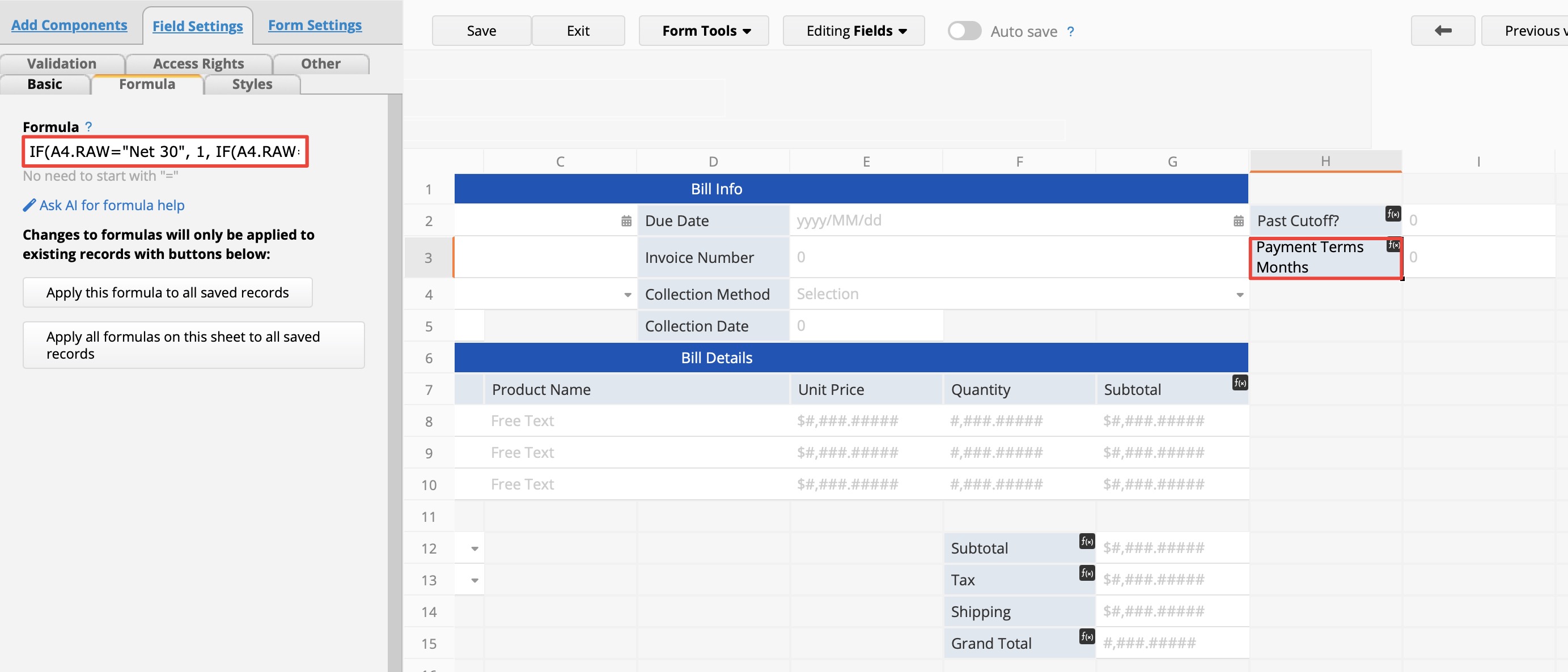Click the Formula help question mark icon
Image resolution: width=1568 pixels, height=672 pixels.
click(x=88, y=126)
